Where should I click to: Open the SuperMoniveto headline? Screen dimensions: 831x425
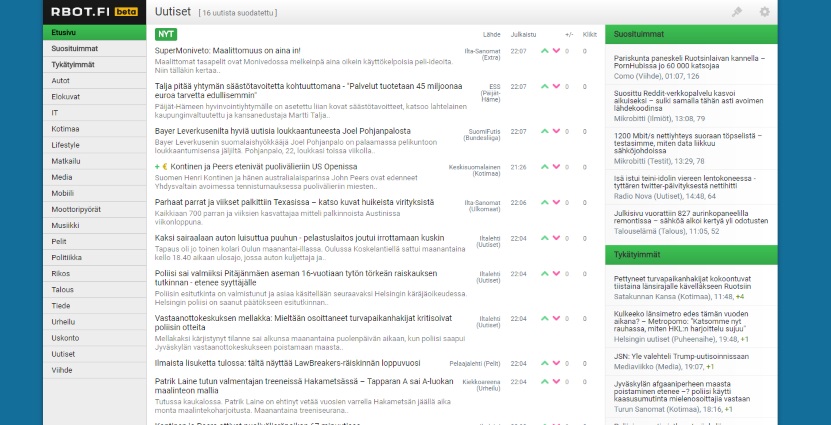[x=228, y=50]
